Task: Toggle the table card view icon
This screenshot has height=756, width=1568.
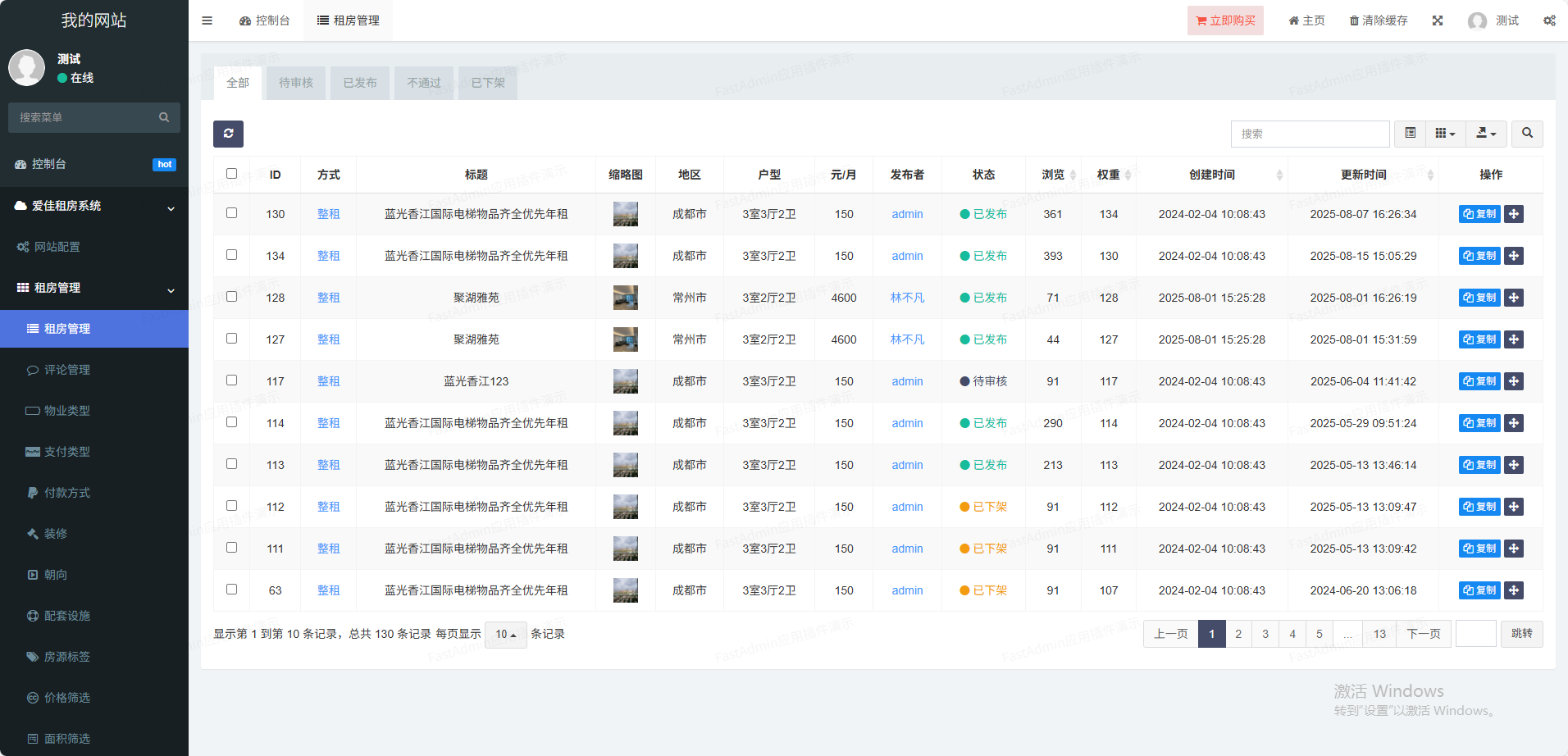Action: pyautogui.click(x=1410, y=134)
